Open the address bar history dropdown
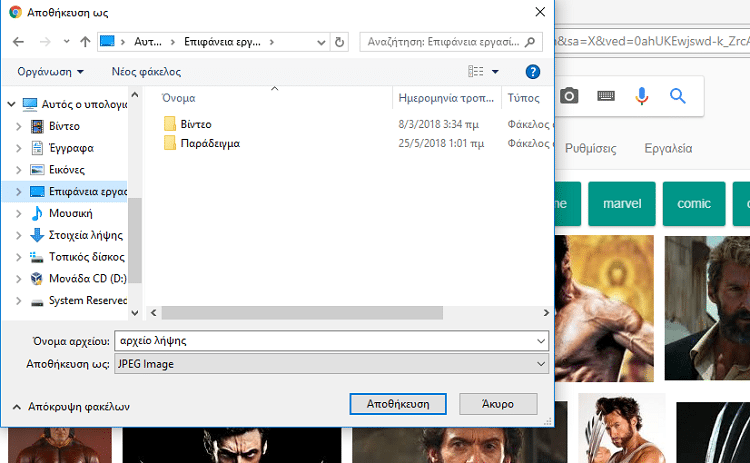 click(x=321, y=42)
